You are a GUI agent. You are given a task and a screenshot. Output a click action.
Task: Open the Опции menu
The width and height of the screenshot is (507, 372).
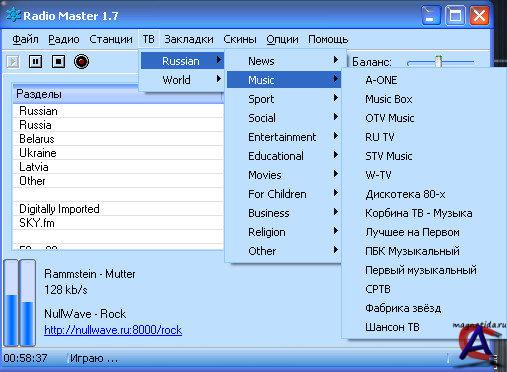[x=282, y=39]
